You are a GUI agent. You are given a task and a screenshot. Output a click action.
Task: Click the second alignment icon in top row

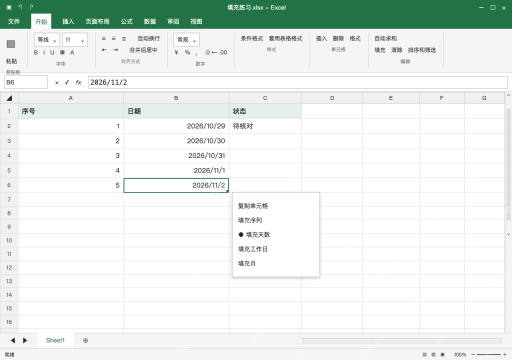click(x=114, y=39)
